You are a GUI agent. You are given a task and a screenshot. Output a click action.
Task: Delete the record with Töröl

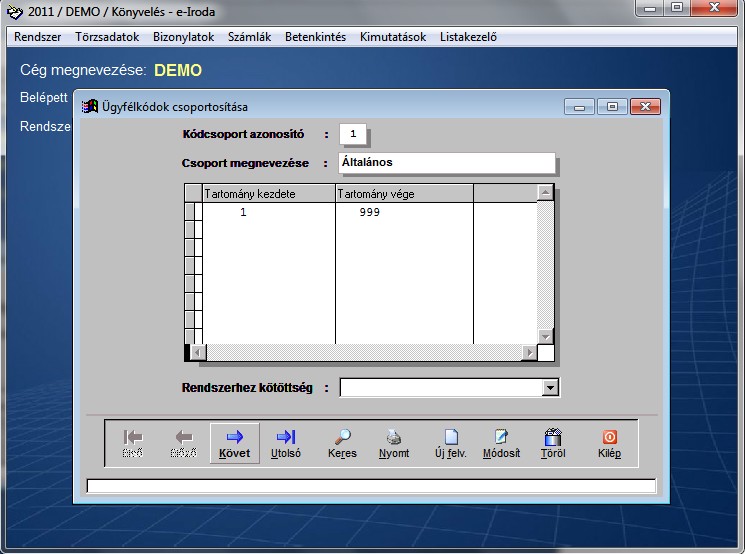click(x=553, y=442)
